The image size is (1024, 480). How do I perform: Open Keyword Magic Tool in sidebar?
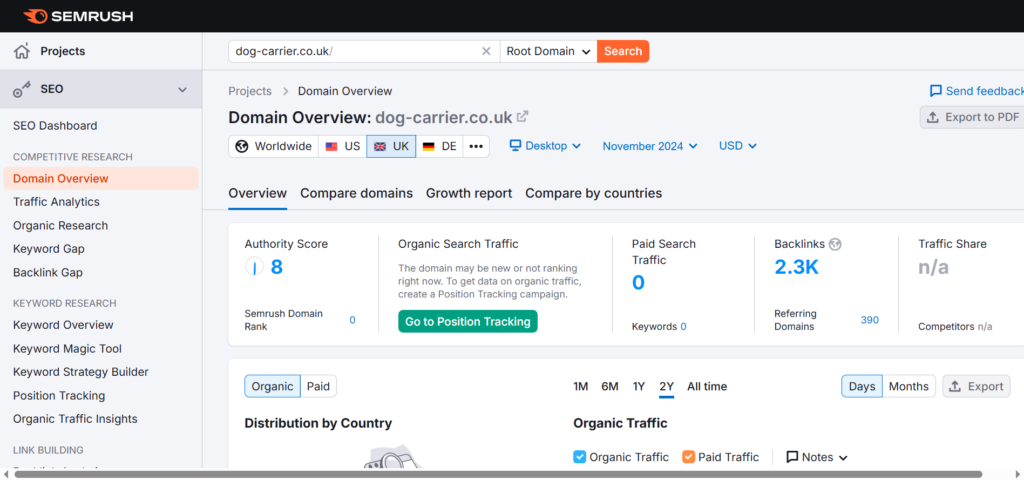tap(67, 348)
